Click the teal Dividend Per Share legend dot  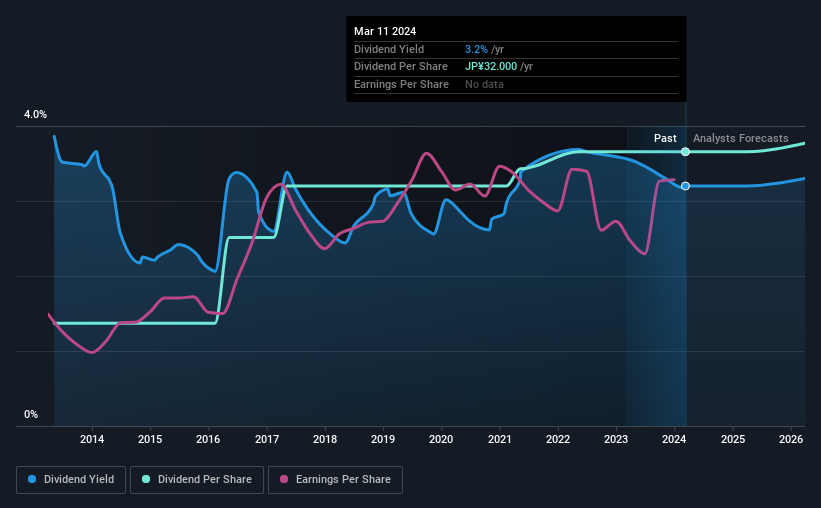pos(146,479)
